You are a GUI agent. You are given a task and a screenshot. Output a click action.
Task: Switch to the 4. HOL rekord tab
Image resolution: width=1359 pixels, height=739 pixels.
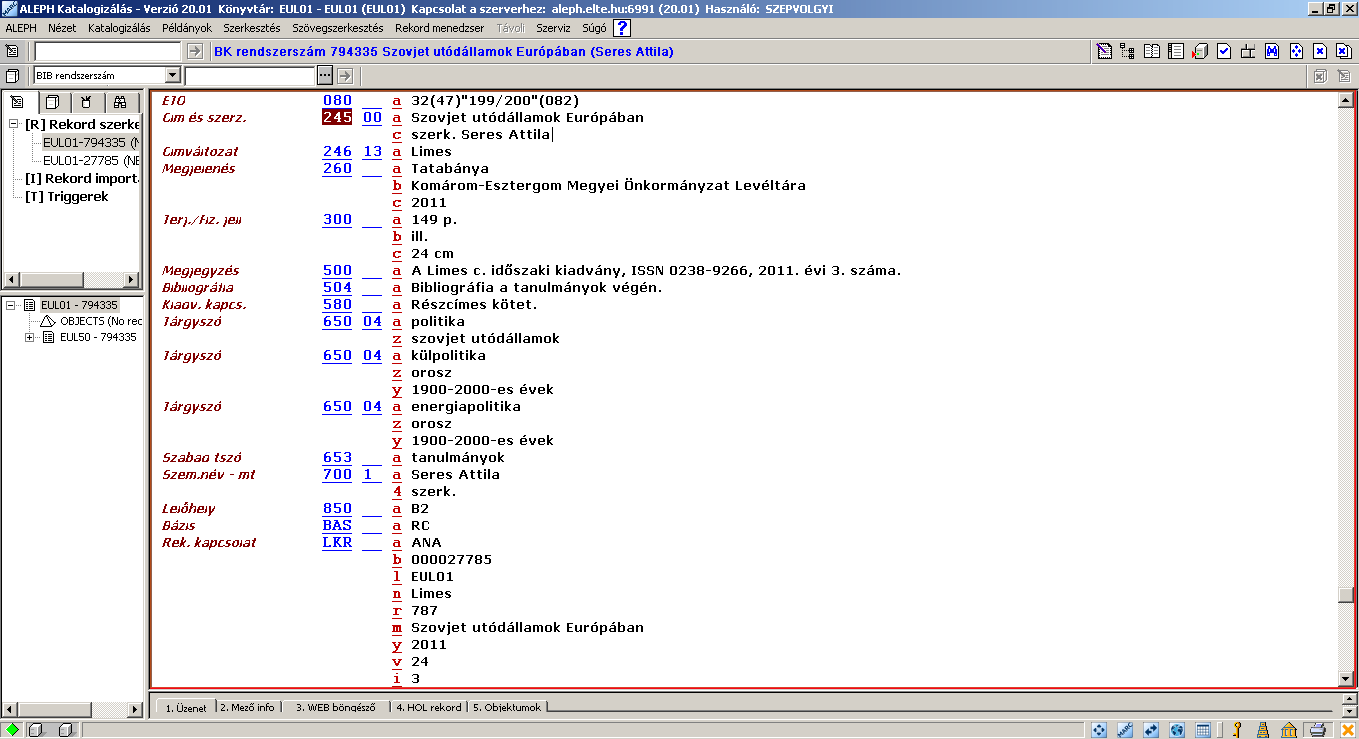(x=429, y=707)
